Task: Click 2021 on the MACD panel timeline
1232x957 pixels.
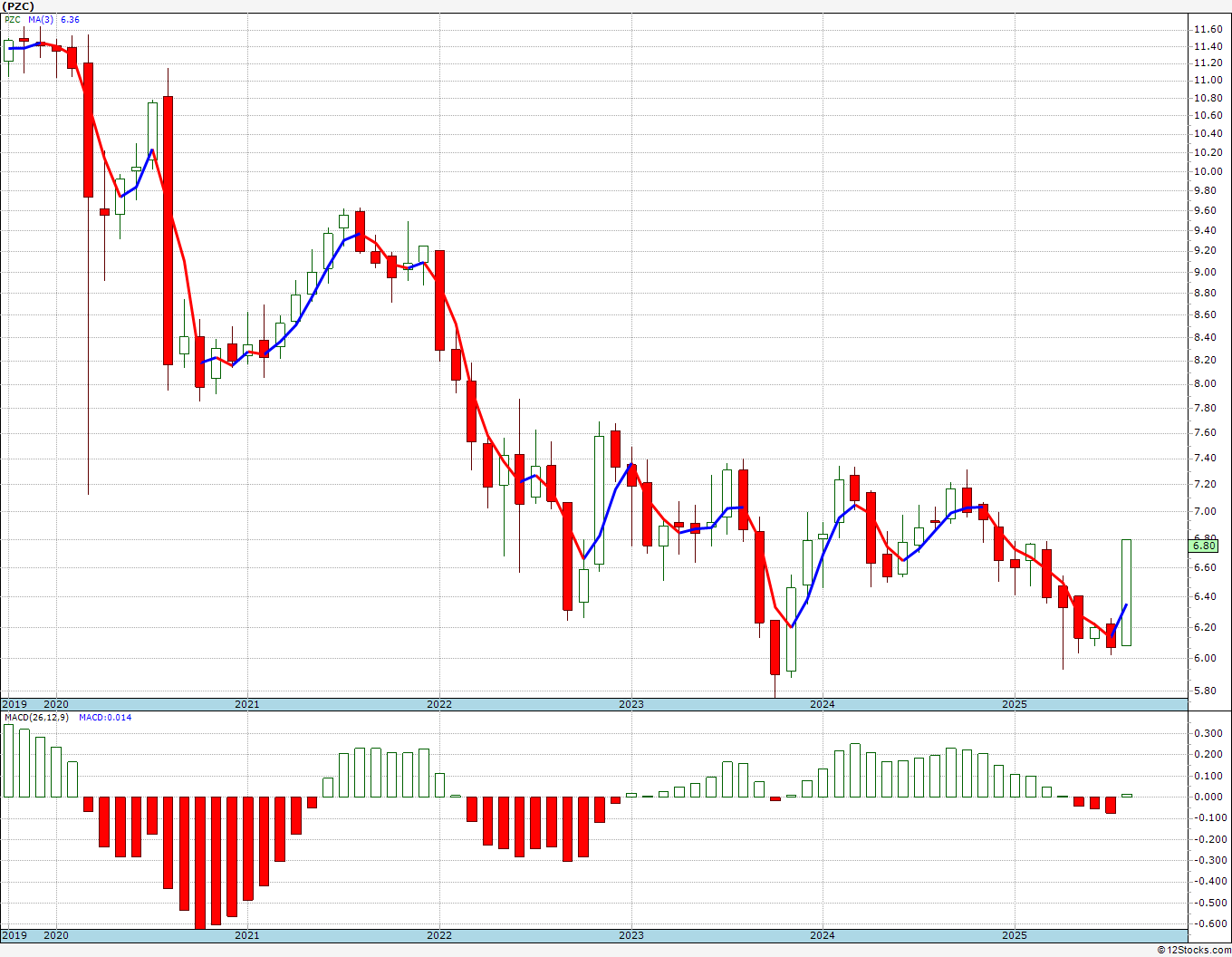Action: pos(247,936)
